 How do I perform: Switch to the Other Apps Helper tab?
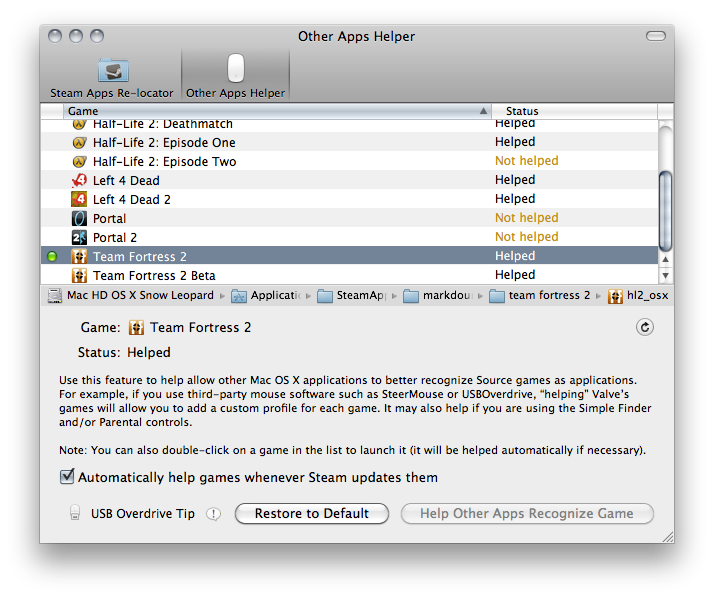pyautogui.click(x=235, y=76)
